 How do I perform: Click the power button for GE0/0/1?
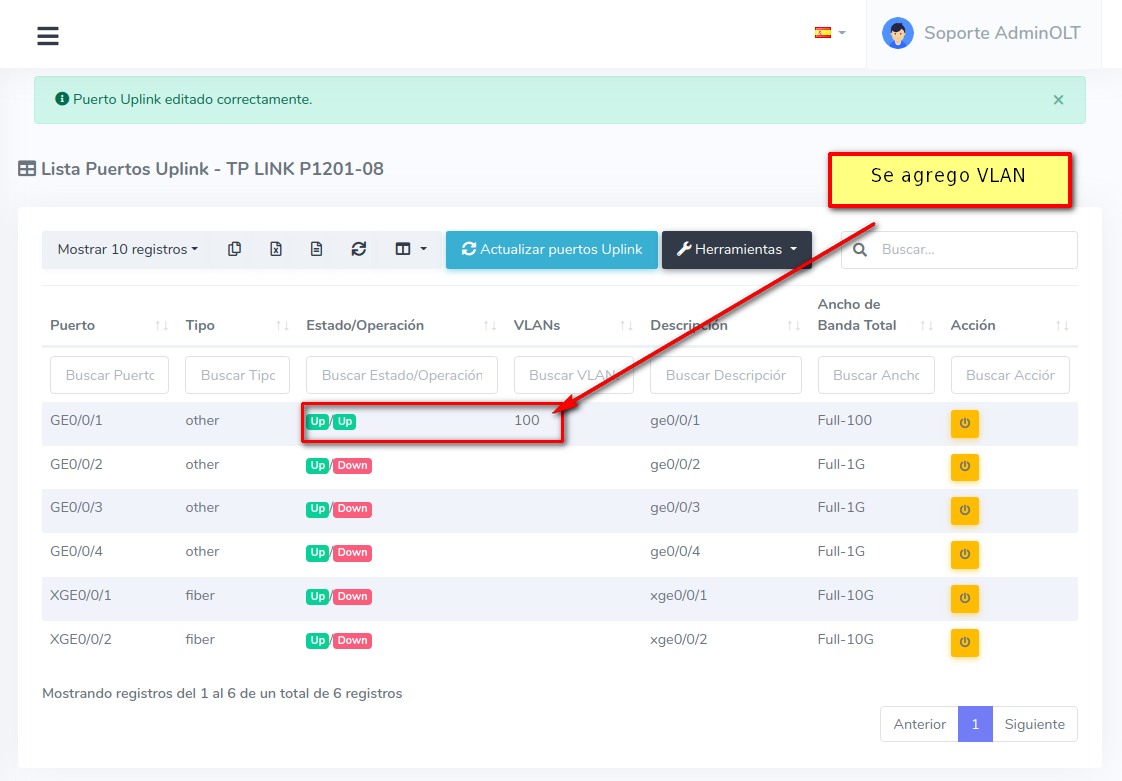click(964, 423)
